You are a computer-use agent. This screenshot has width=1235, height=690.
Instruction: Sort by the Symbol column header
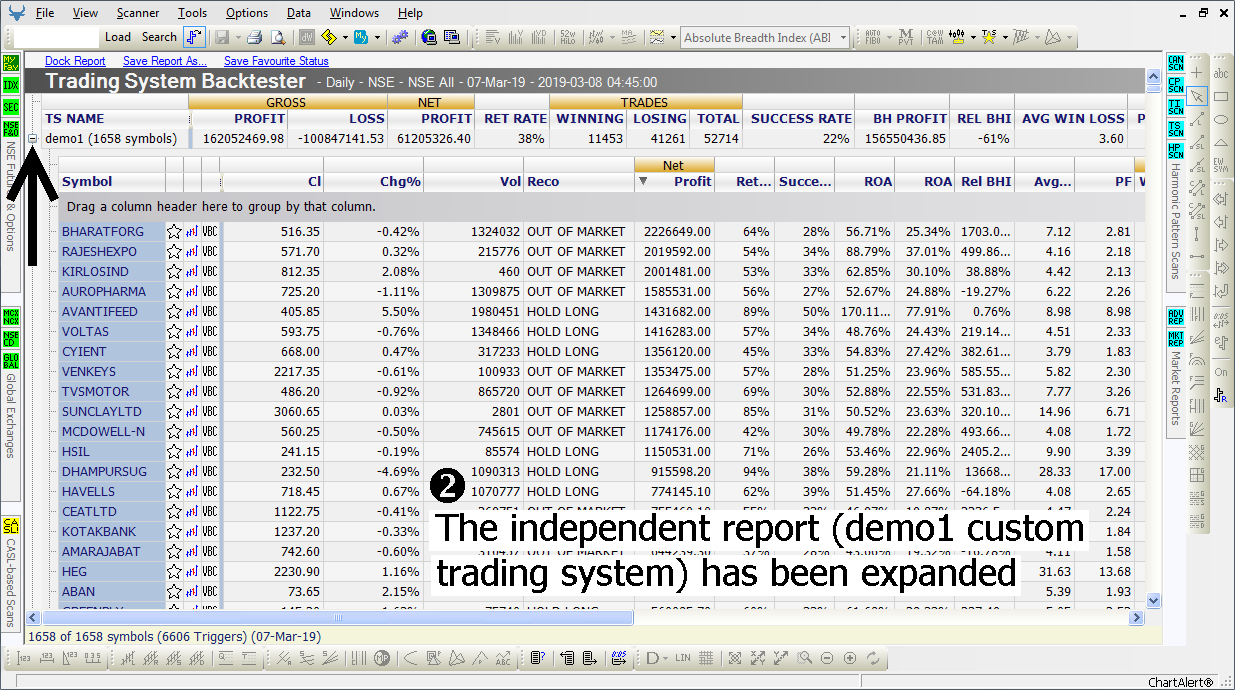coord(112,182)
